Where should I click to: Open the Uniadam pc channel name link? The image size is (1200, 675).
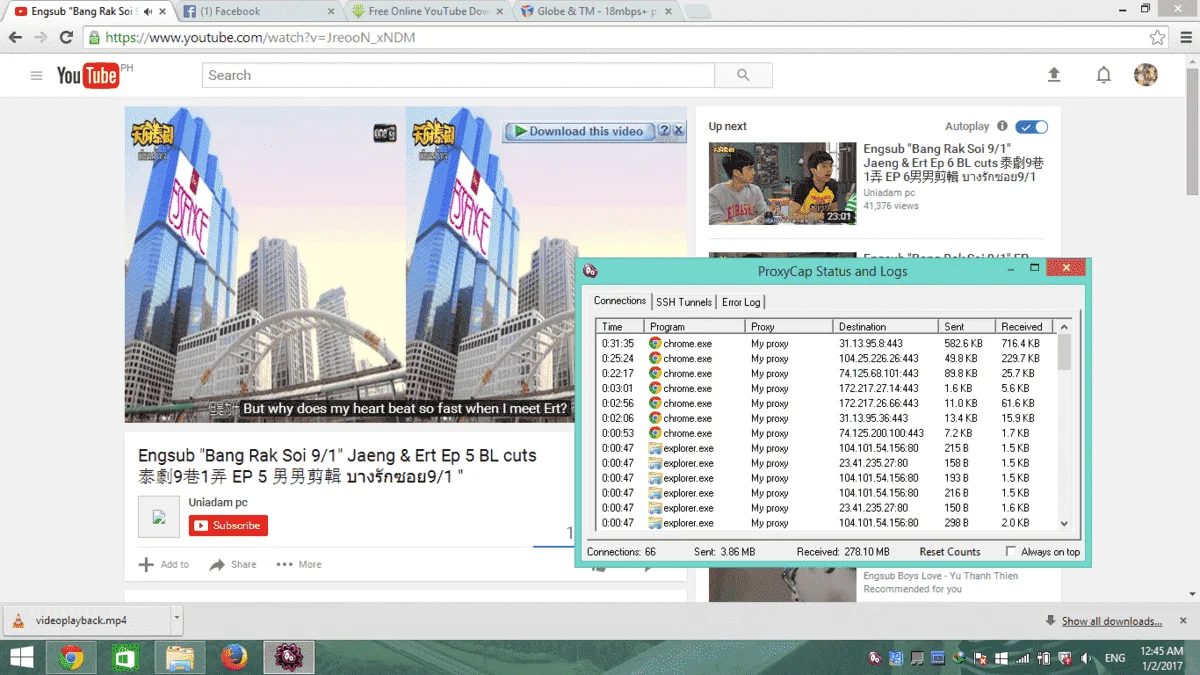(218, 502)
